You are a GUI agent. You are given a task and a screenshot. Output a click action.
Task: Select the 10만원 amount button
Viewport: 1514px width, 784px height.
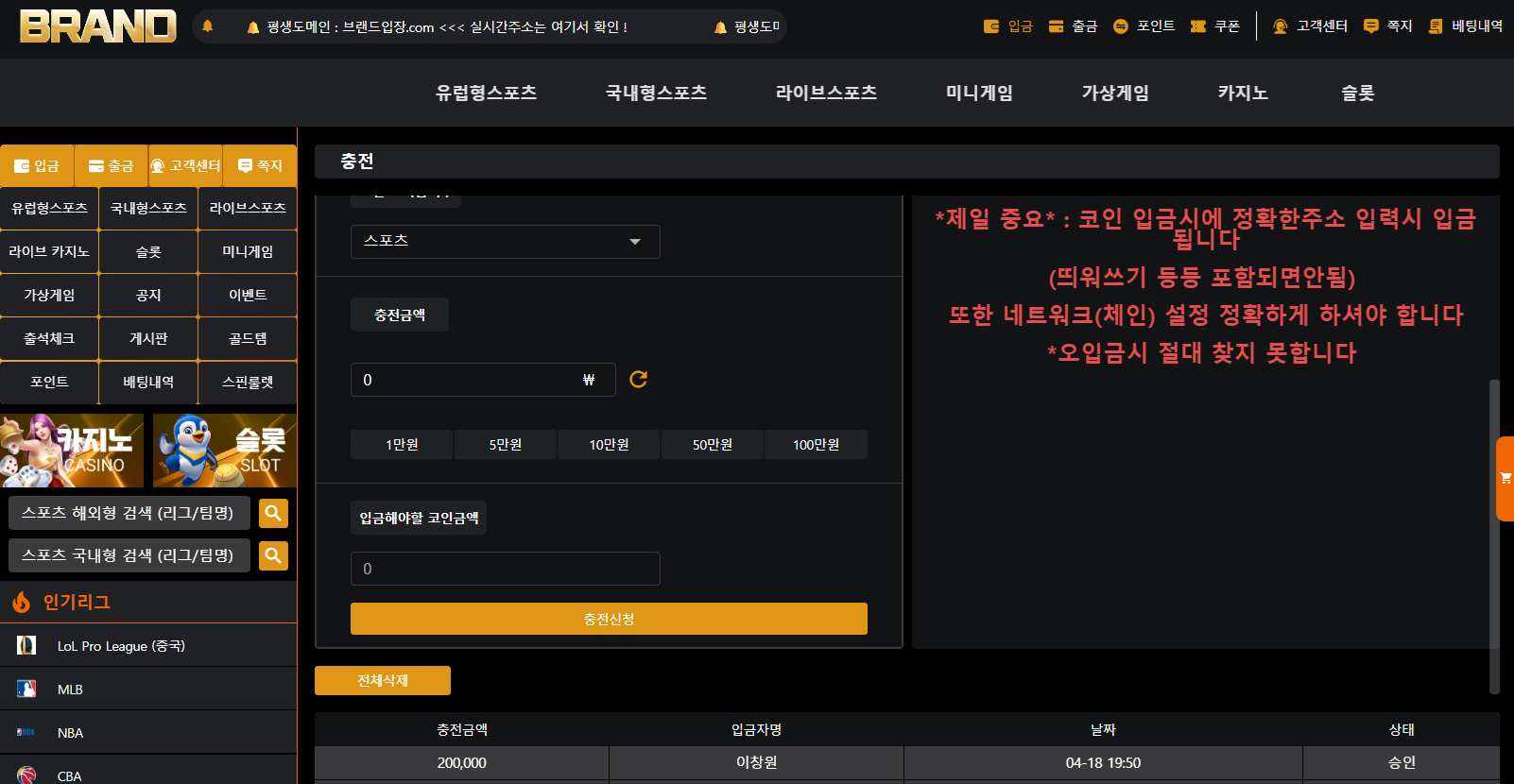(x=609, y=444)
